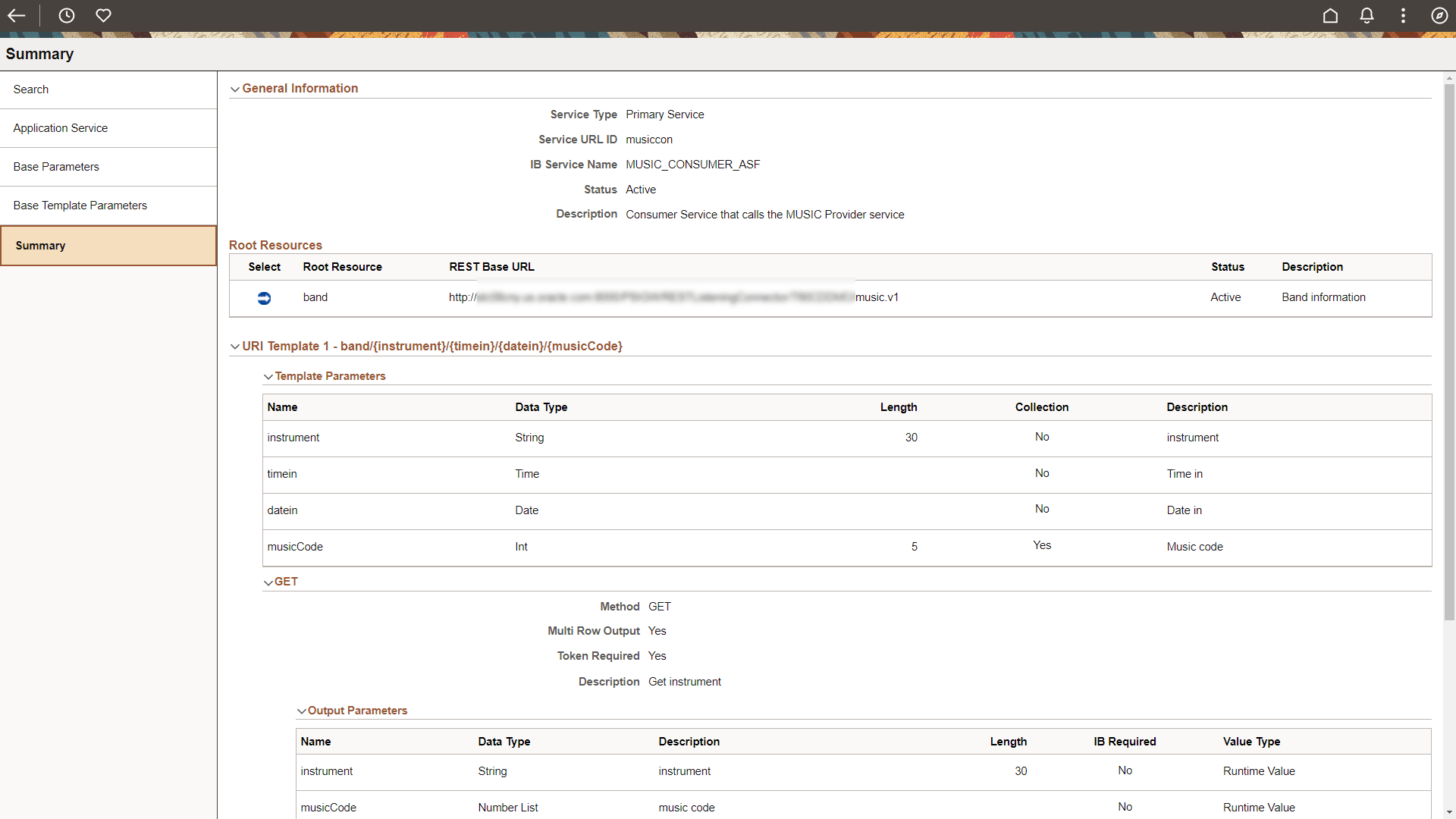Select the musicCode Collection value Yes
This screenshot has height=819, width=1456.
1042,545
